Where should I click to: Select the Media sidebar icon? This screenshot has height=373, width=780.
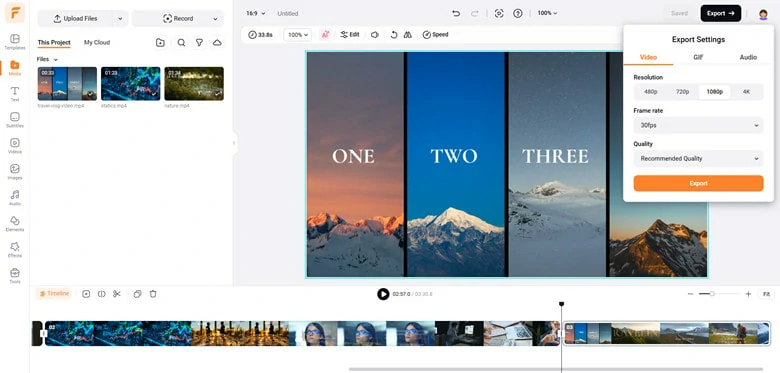[x=14, y=68]
